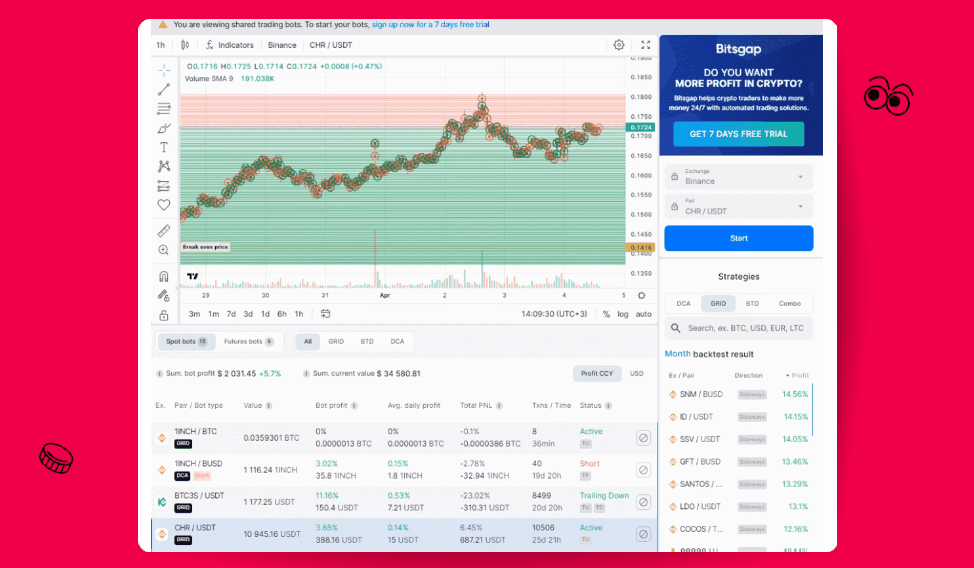Open the prediction and measurement tools
The height and width of the screenshot is (568, 974).
164,185
